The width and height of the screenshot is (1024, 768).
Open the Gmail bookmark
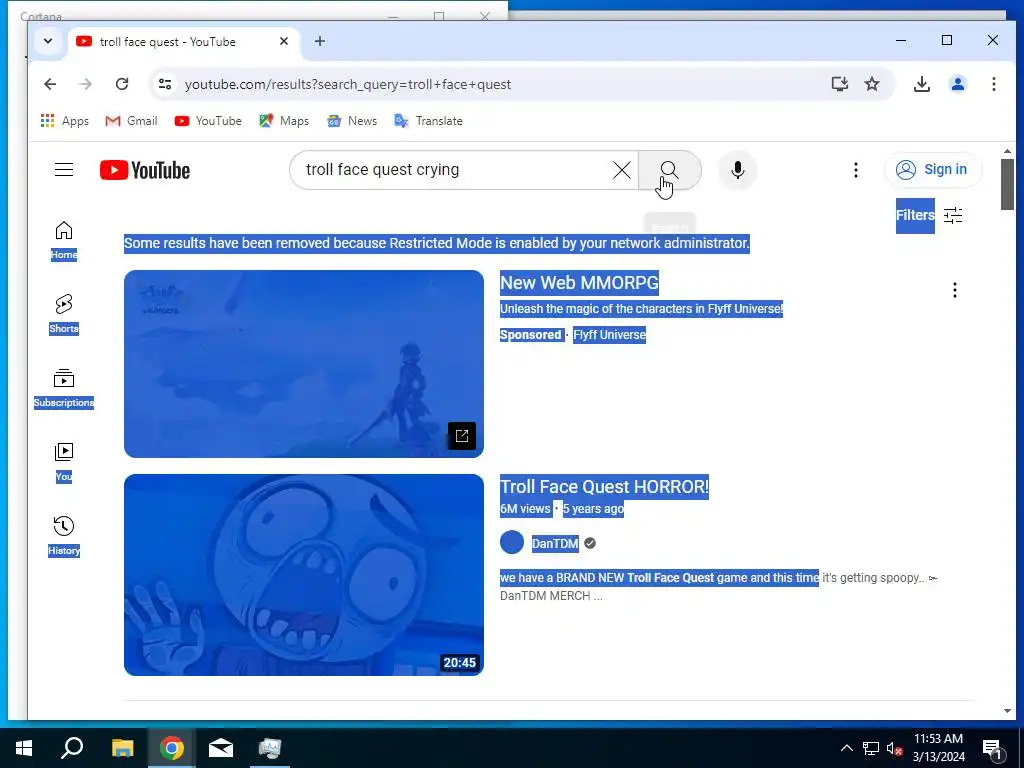tap(131, 121)
